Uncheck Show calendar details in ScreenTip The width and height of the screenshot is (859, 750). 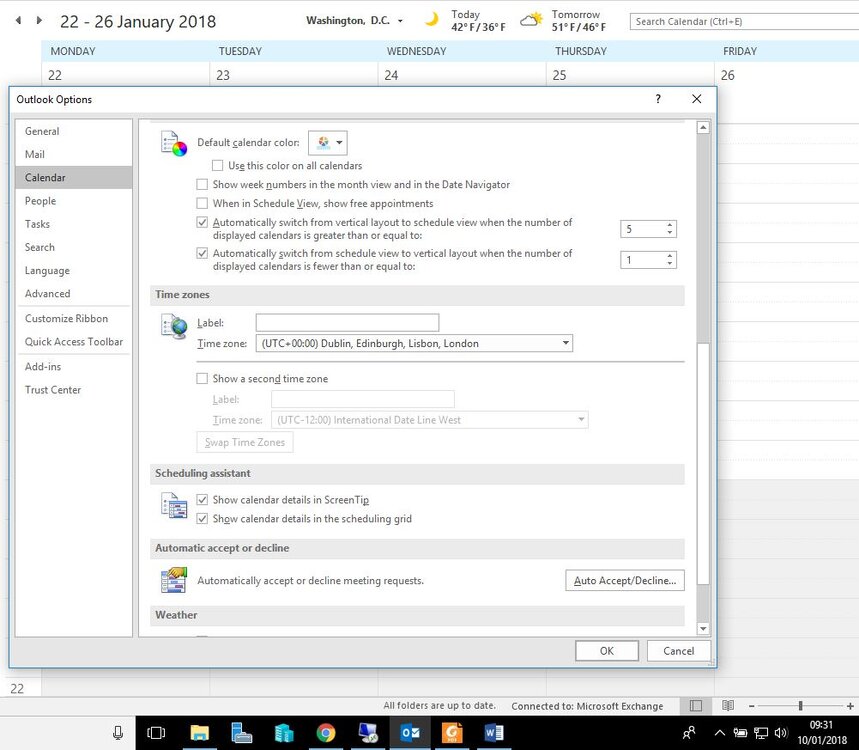pos(202,500)
